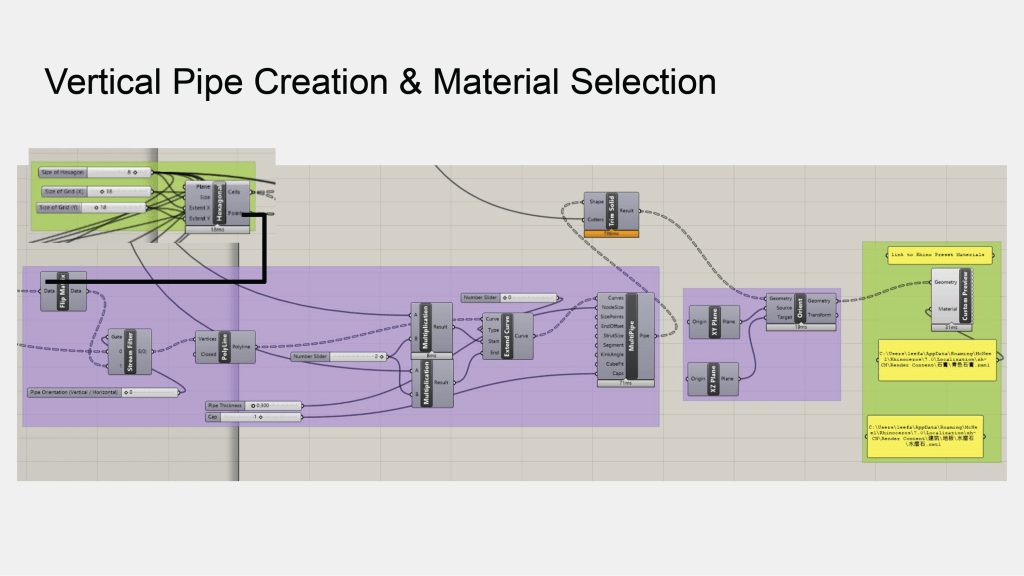Click the PolyLine component node

coord(226,346)
